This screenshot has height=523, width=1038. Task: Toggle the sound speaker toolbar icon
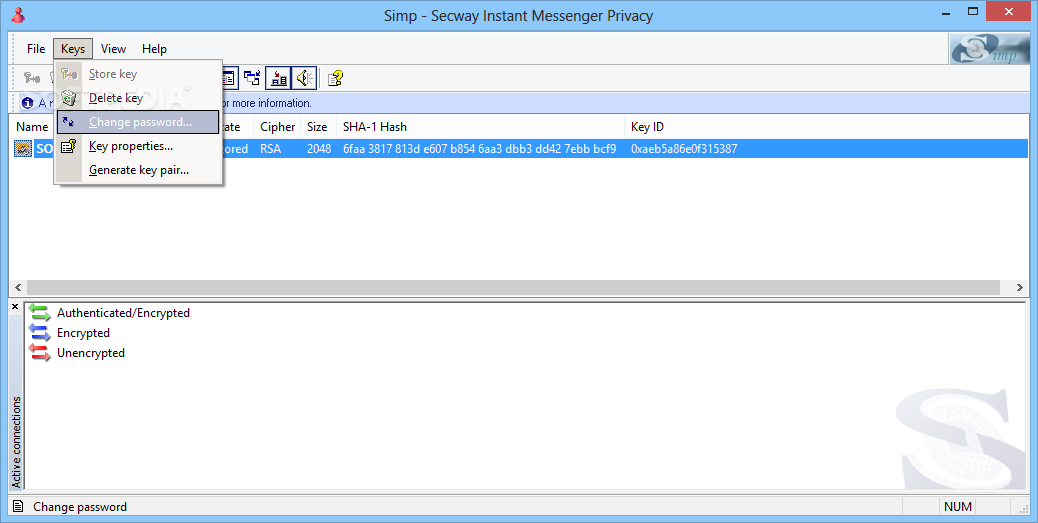pyautogui.click(x=305, y=78)
